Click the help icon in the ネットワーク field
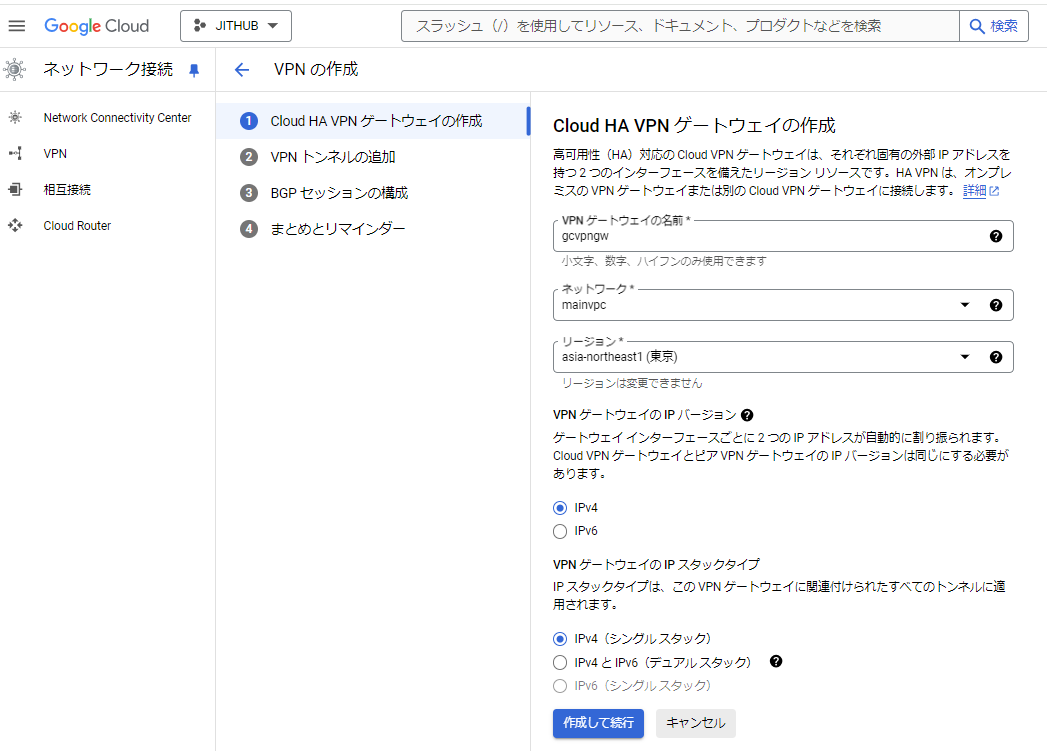Screen dimensions: 1047x751 click(x=995, y=305)
